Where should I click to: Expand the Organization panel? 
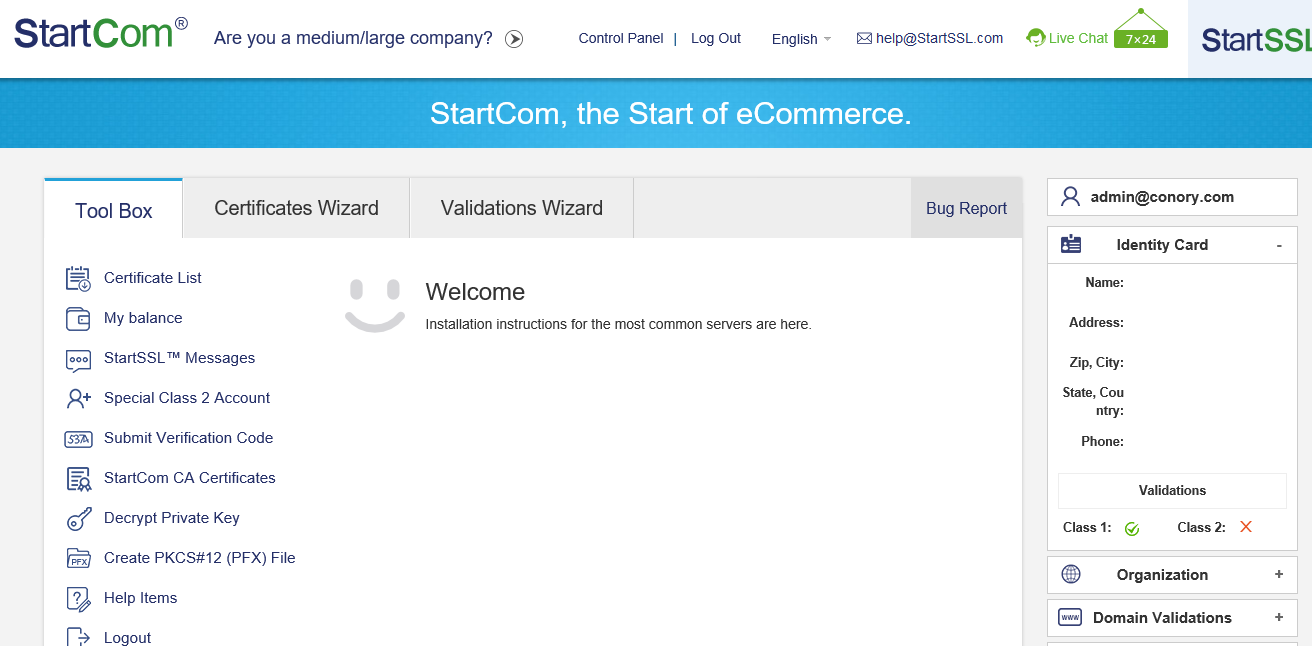(x=1279, y=575)
